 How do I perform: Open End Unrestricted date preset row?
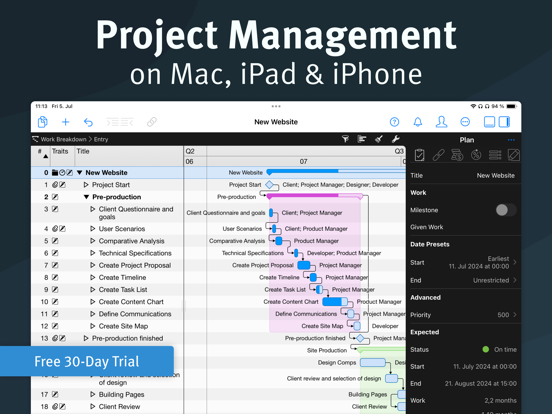464,280
